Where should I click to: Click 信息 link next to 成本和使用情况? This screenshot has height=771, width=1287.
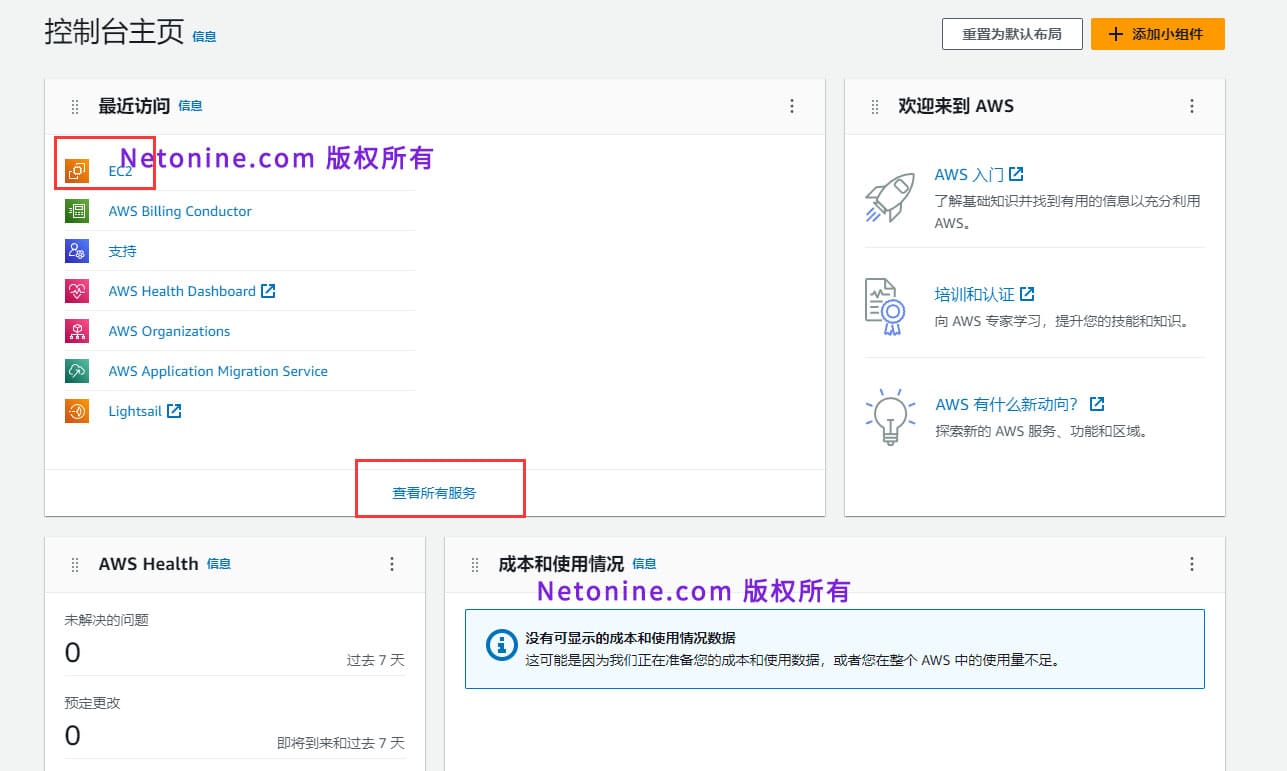point(644,564)
